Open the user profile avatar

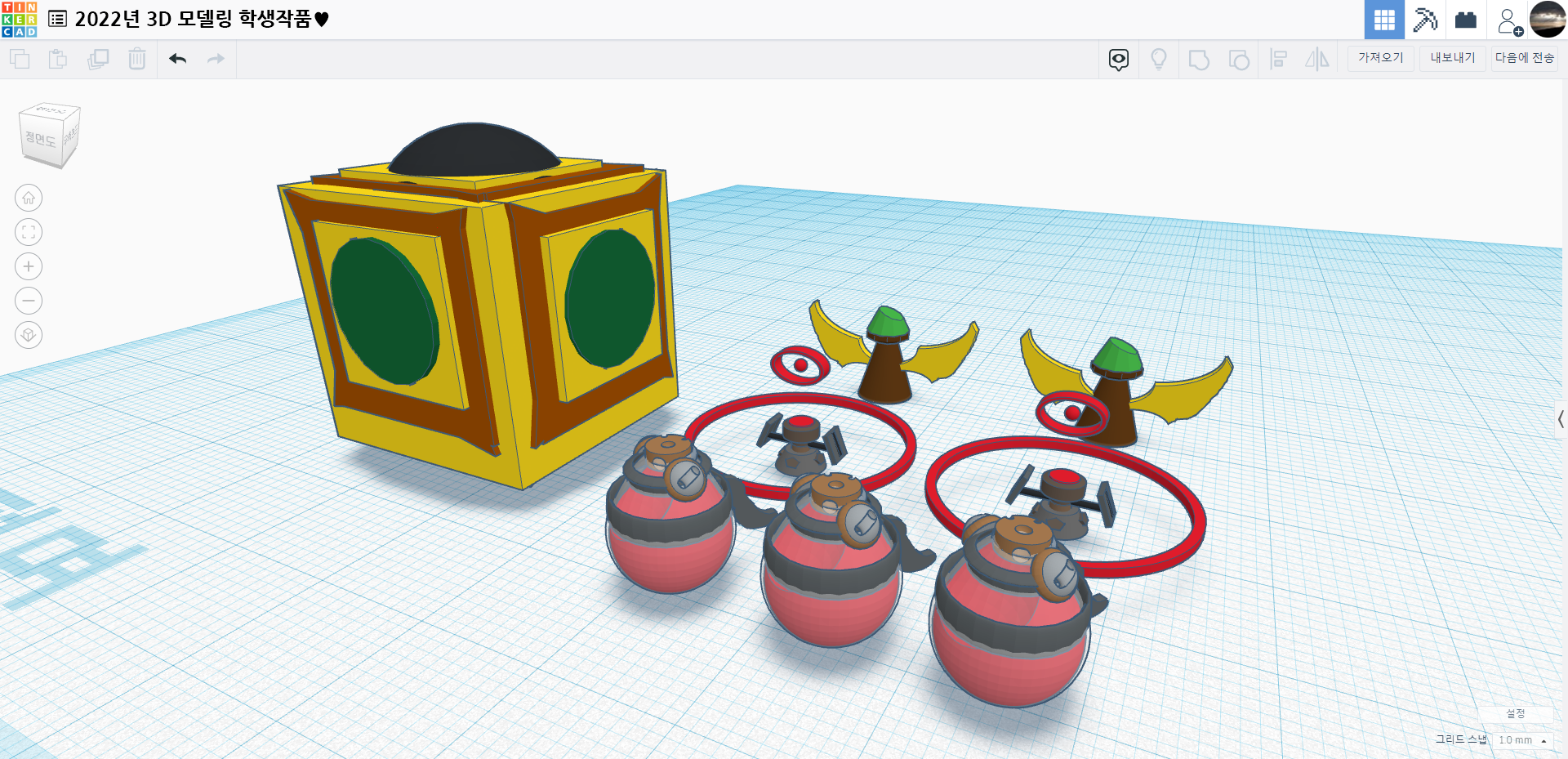click(1548, 20)
